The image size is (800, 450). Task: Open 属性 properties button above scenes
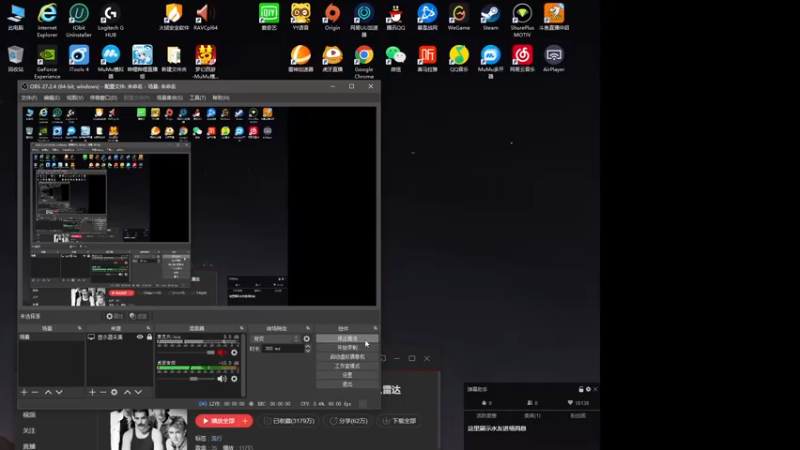tap(115, 316)
